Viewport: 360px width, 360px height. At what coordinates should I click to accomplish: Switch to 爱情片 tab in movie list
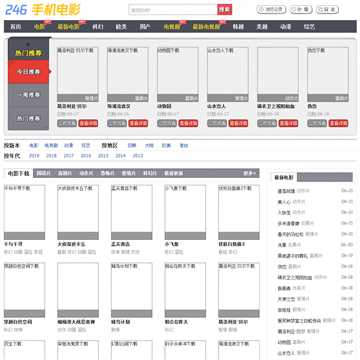point(129,173)
